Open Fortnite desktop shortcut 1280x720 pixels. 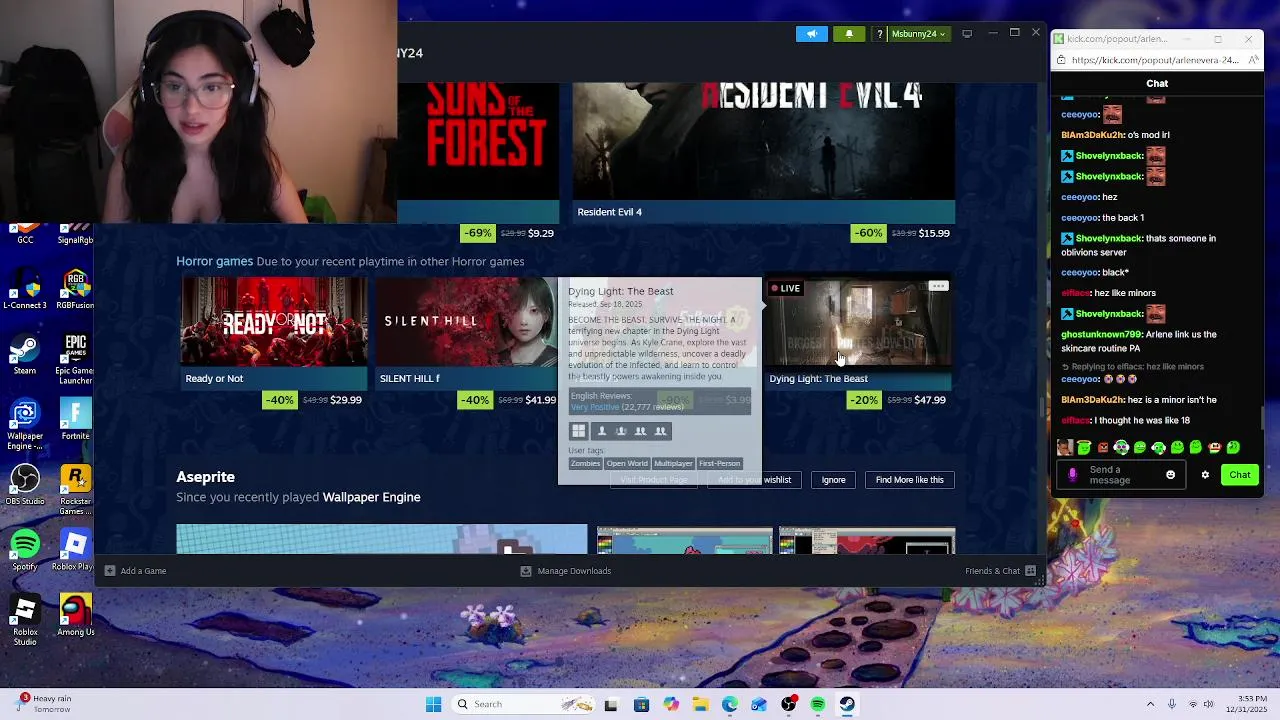point(76,420)
